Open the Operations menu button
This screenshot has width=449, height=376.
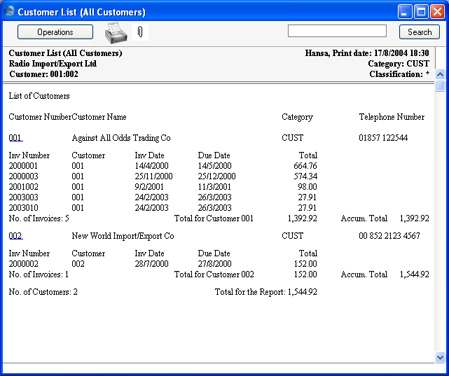[55, 32]
